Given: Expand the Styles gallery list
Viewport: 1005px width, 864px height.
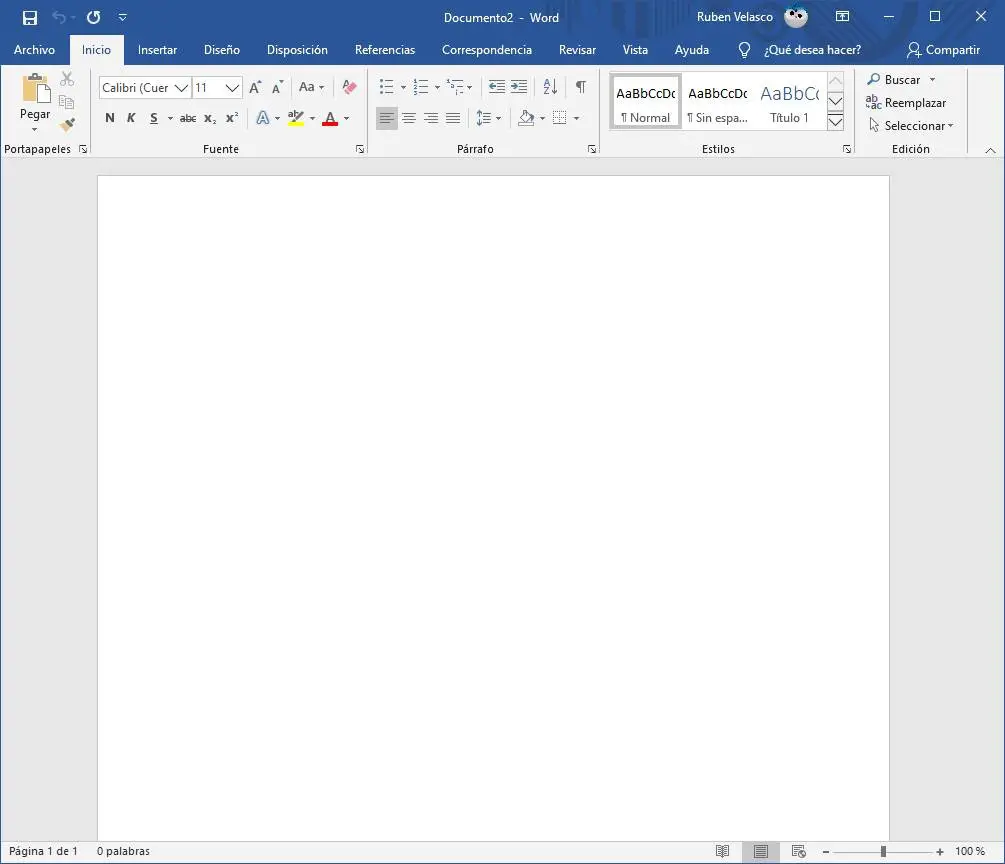Looking at the screenshot, I should click(835, 122).
